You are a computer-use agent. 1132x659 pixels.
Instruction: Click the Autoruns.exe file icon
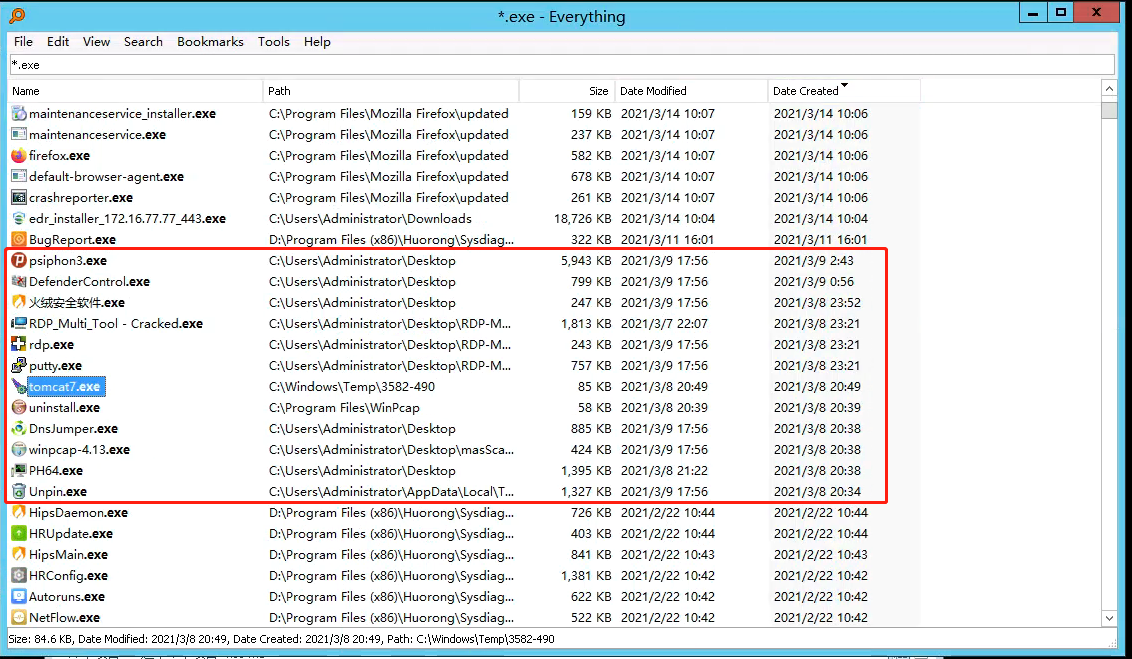(x=18, y=597)
